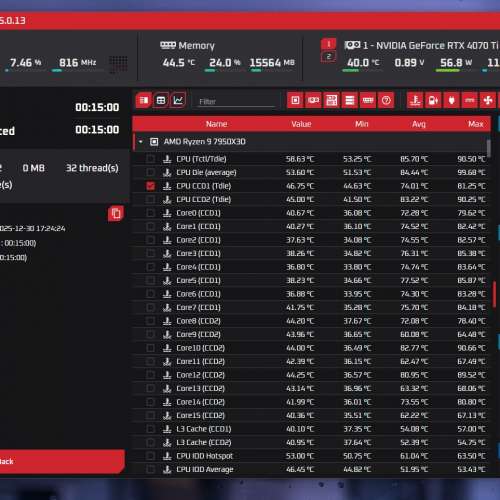This screenshot has height=500, width=500.
Task: Click the Memory module icon in header
Action: pyautogui.click(x=168, y=45)
